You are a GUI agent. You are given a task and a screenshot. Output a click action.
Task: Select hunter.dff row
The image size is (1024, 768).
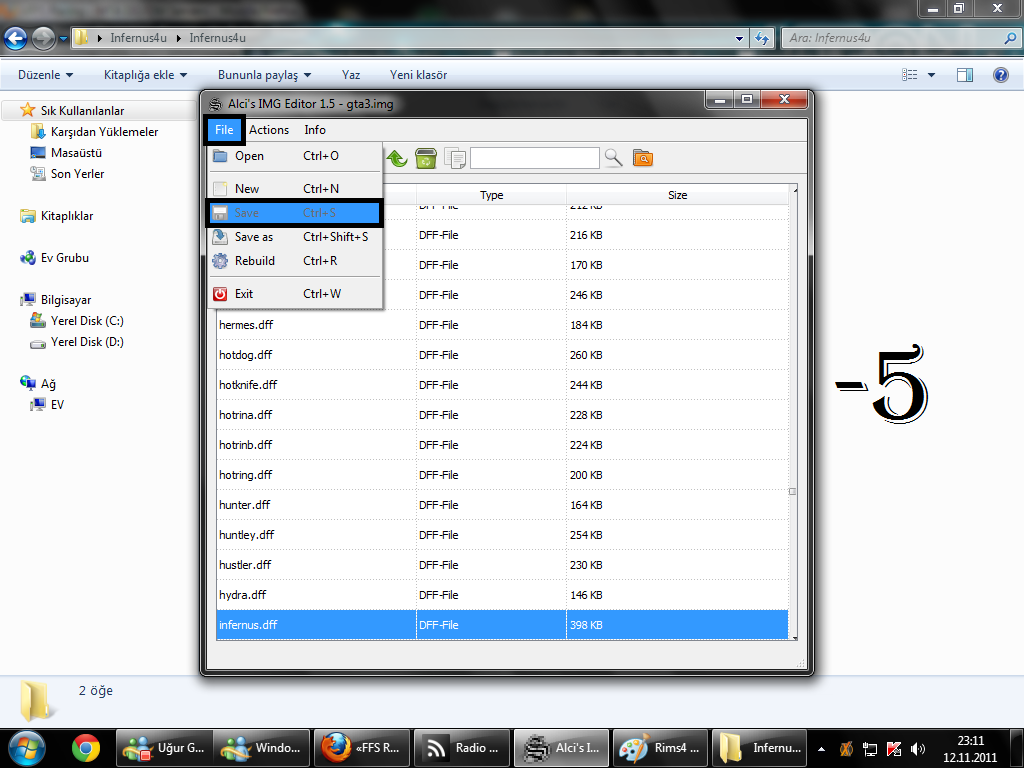502,505
